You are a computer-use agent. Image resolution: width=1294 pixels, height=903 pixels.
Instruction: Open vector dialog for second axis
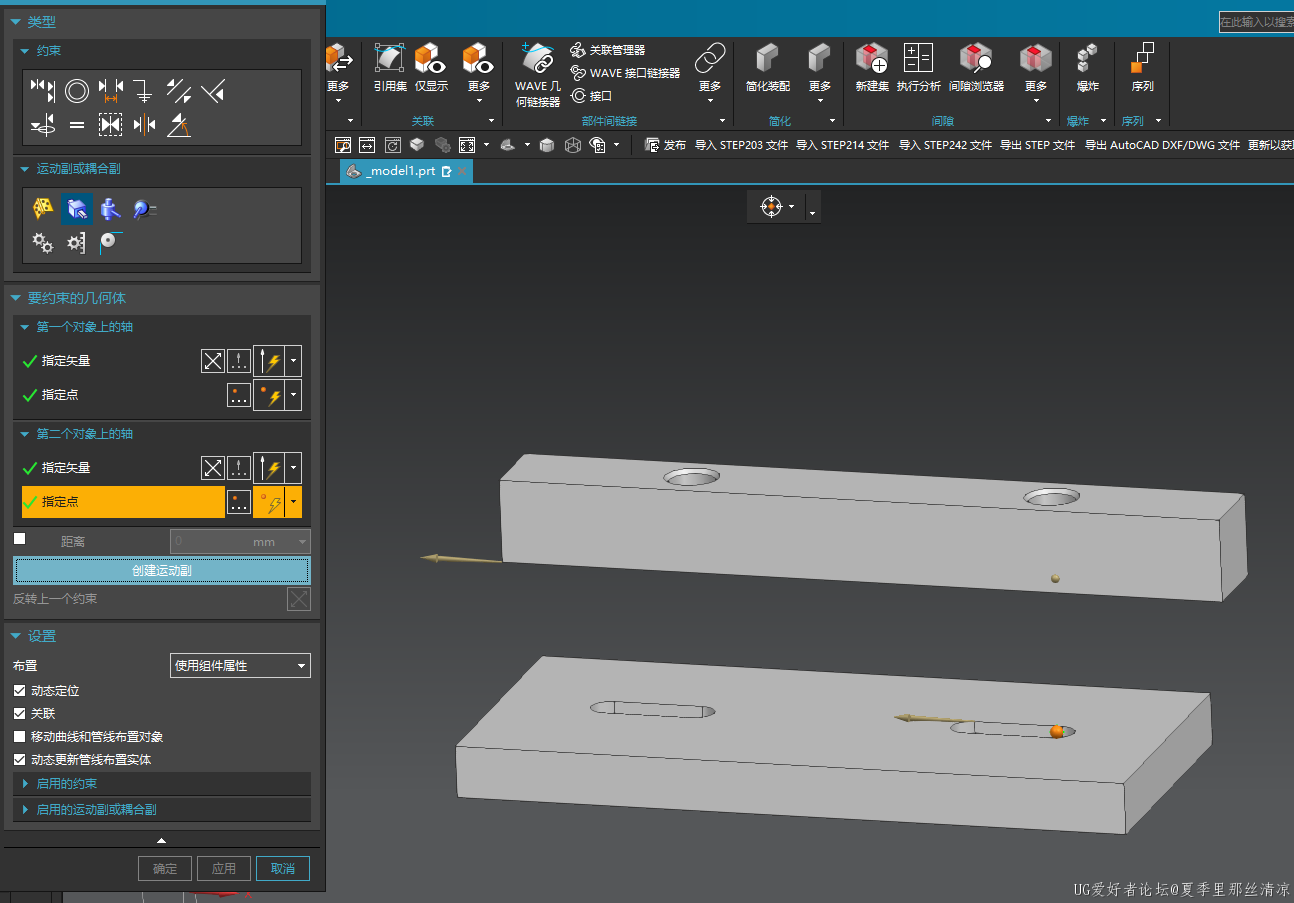tap(239, 468)
